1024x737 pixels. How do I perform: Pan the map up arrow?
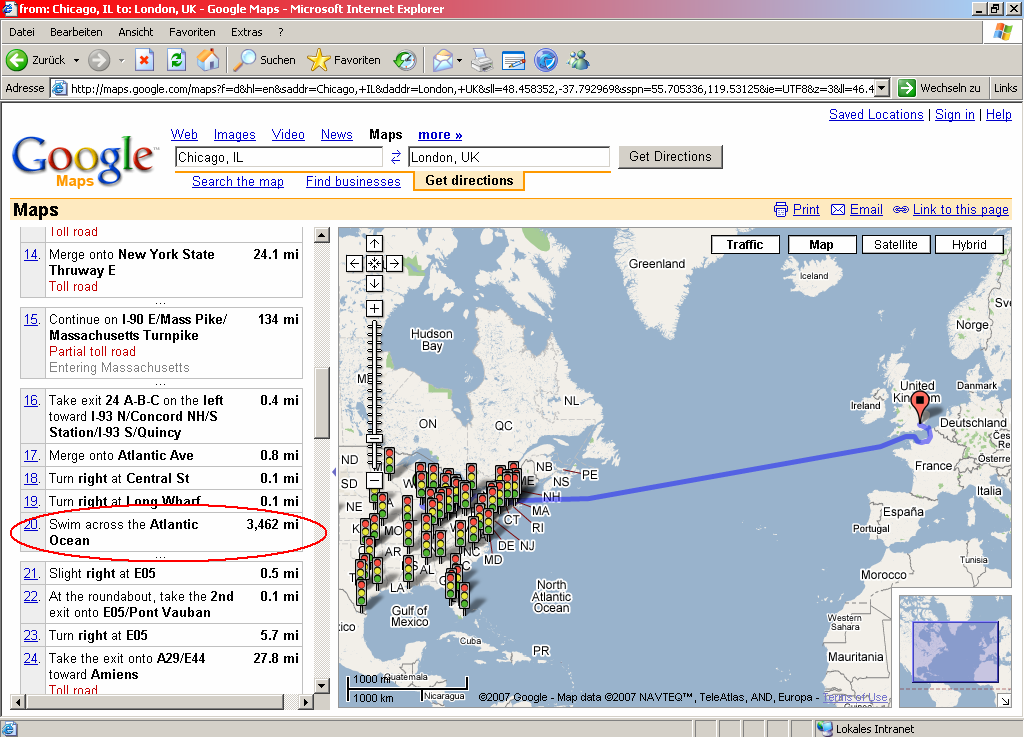(x=374, y=243)
